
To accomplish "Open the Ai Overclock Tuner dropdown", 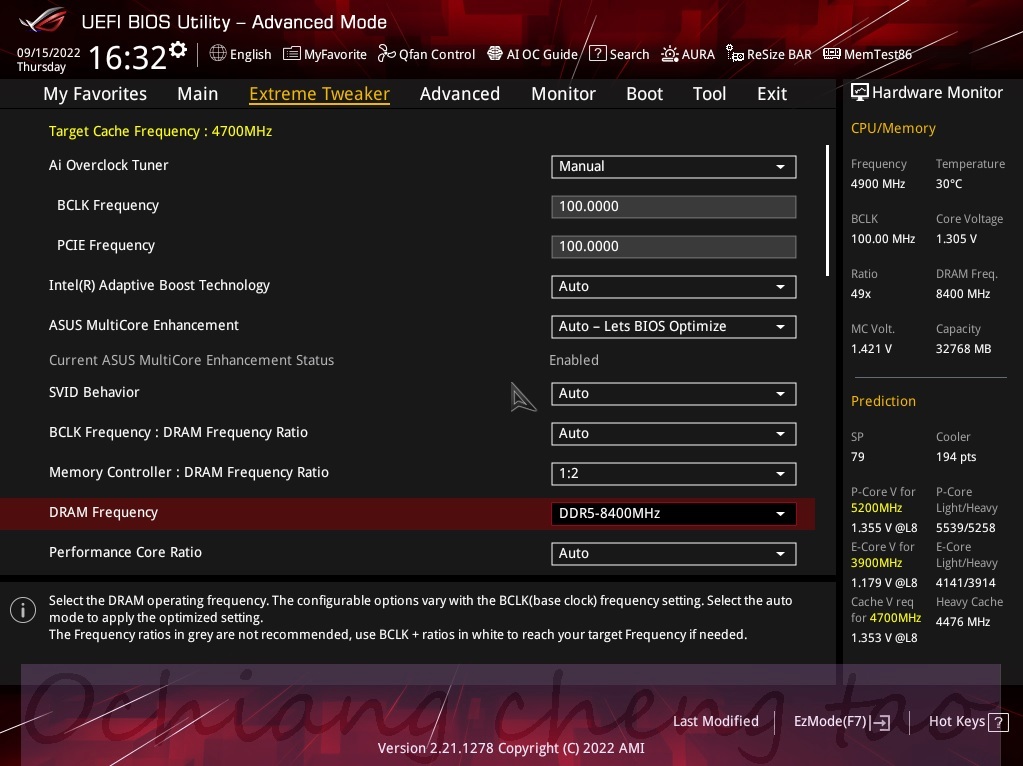I will click(673, 166).
